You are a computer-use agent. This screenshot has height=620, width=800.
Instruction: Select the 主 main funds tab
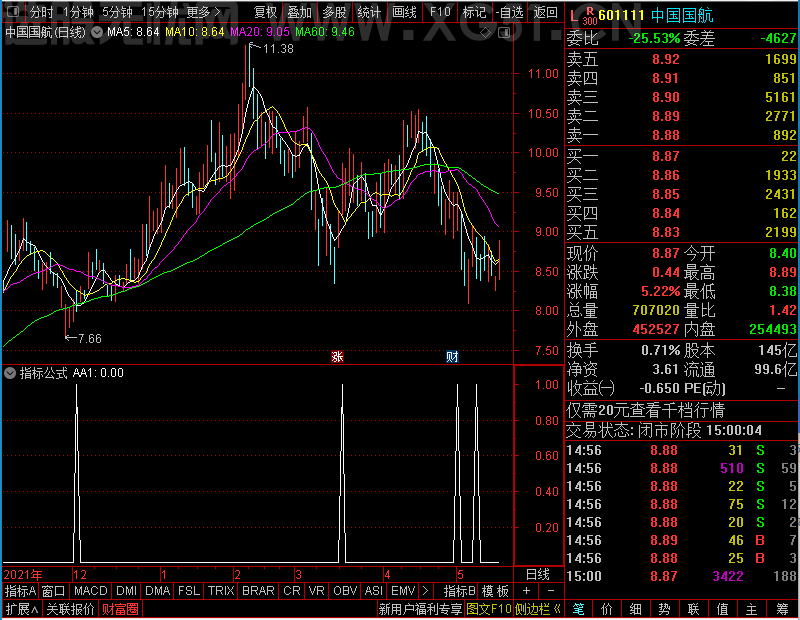[752, 609]
